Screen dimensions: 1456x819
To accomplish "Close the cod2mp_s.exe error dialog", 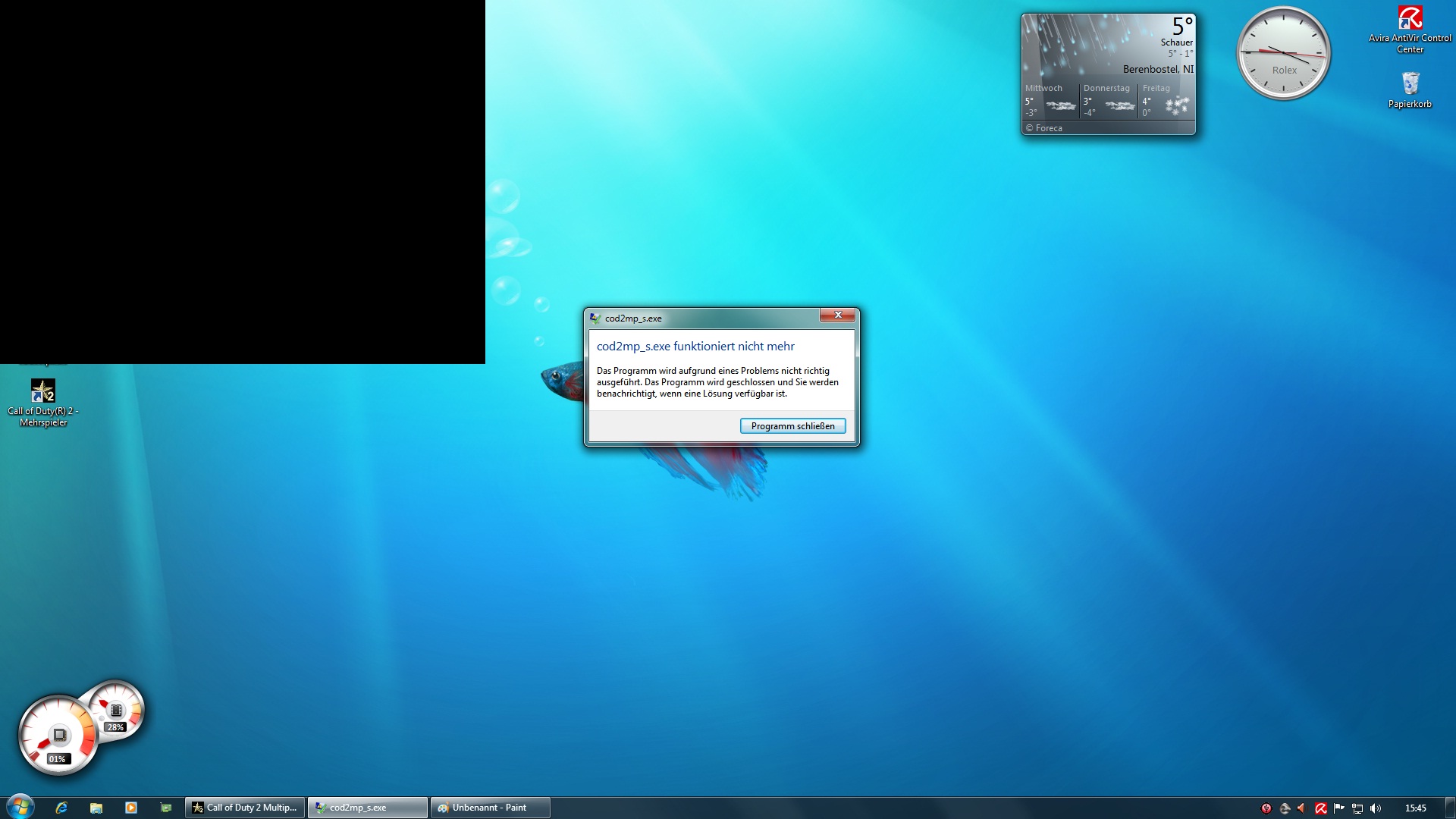I will 838,315.
